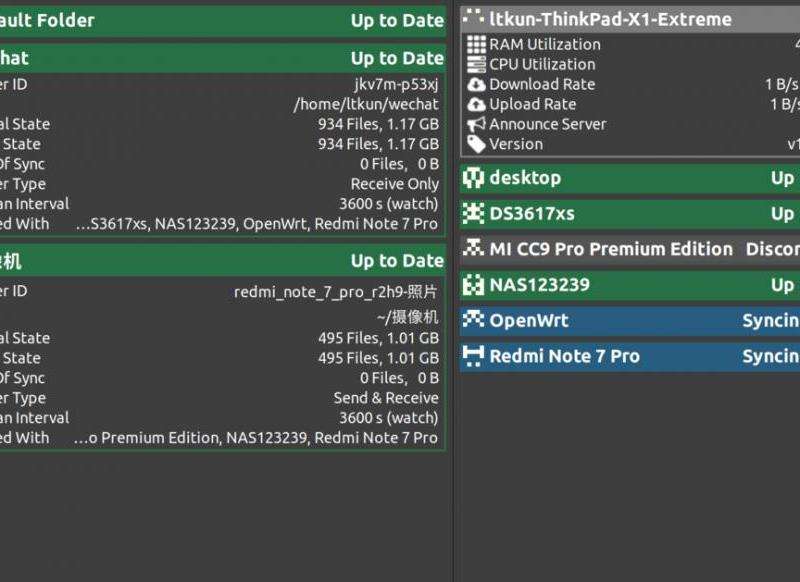Image resolution: width=800 pixels, height=582 pixels.
Task: Expand MI CC9 Pro Premium Edition device
Action: click(x=630, y=249)
